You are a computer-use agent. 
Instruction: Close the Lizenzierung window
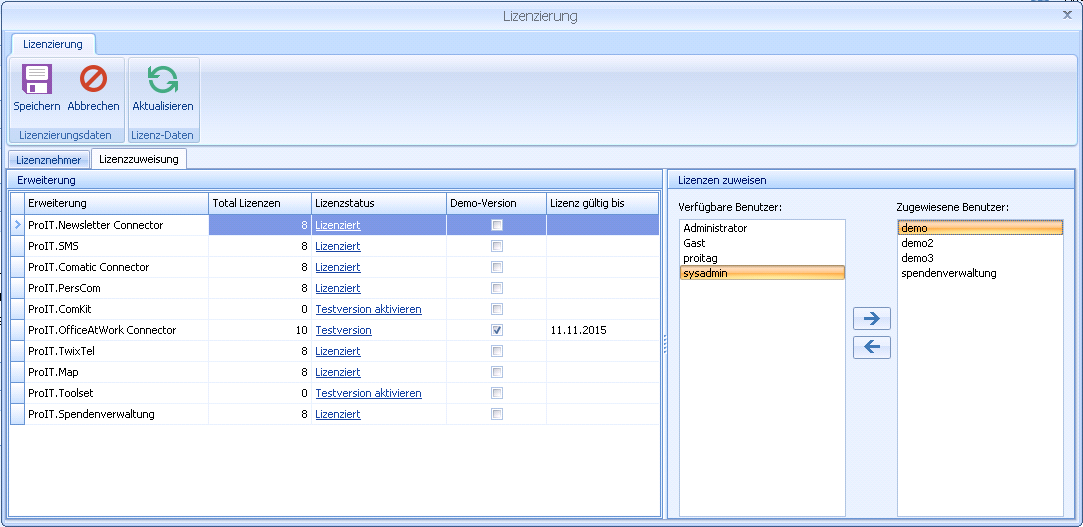click(1066, 15)
